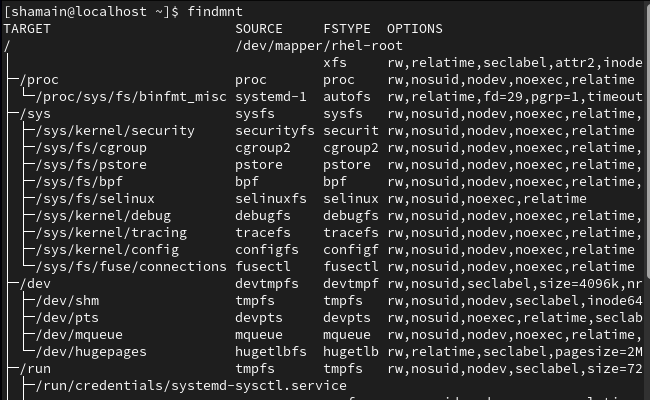
Task: Select the /sys/kernel/security tree entry
Action: pos(115,131)
